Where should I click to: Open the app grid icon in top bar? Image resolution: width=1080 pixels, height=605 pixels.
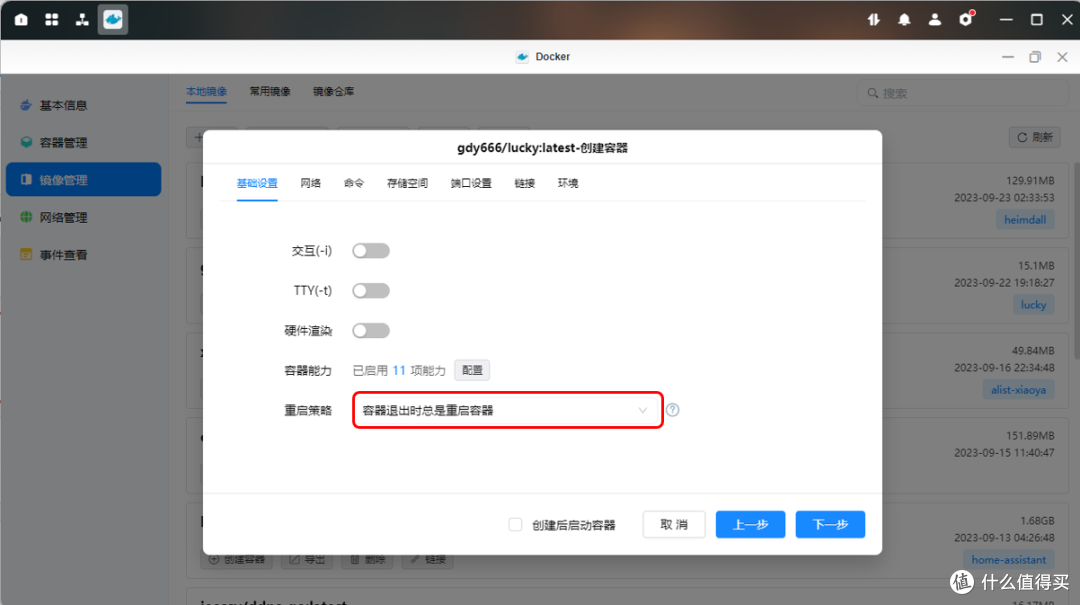52,19
